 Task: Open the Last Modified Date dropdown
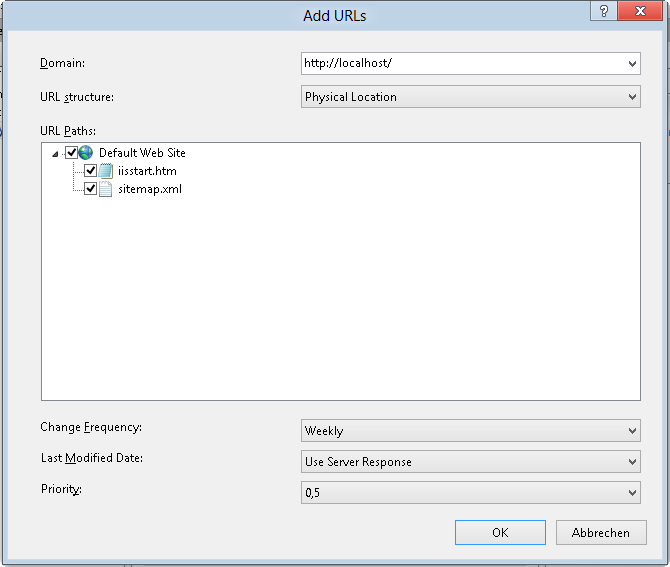tap(632, 462)
